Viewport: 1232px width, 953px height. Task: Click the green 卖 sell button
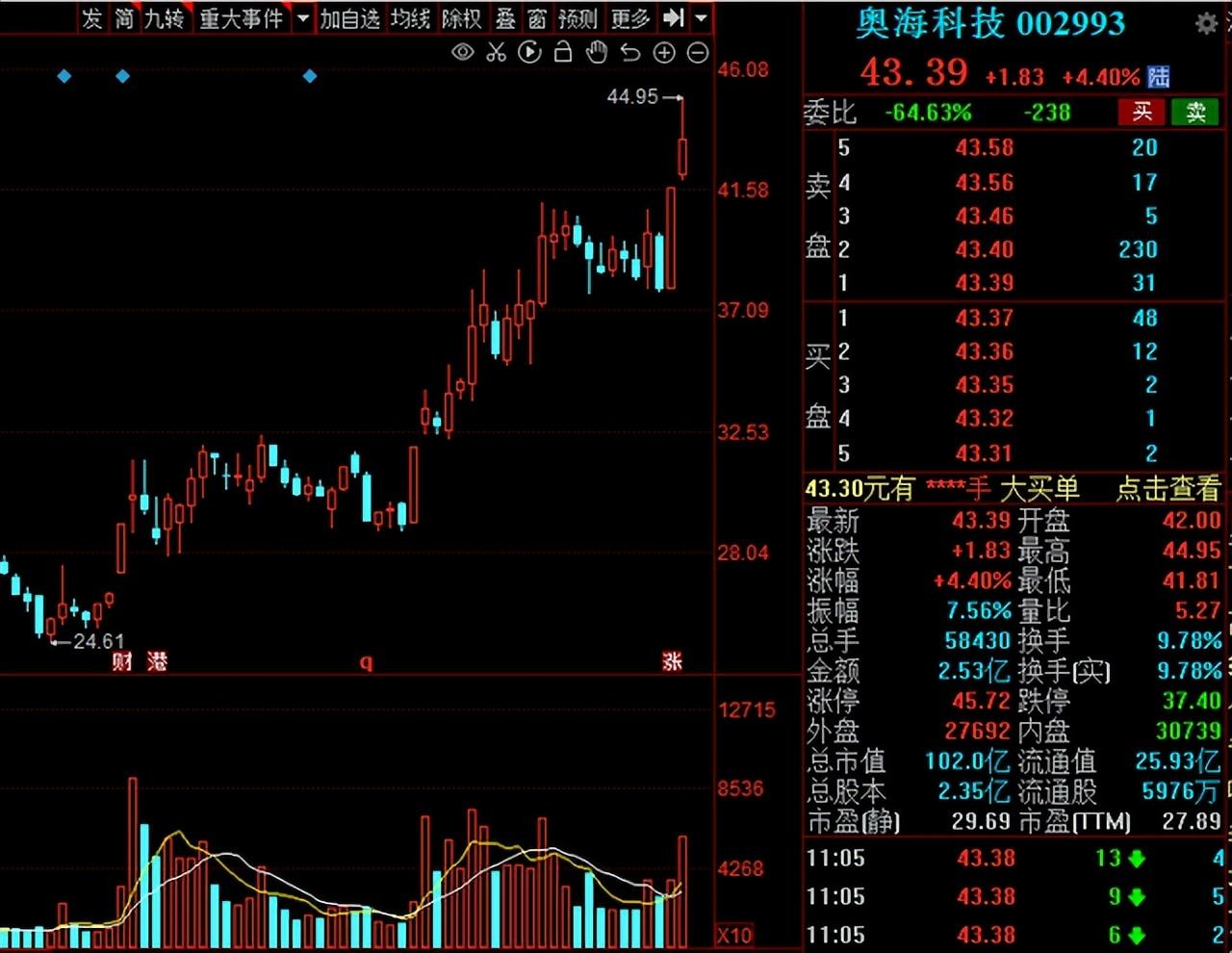[x=1195, y=113]
